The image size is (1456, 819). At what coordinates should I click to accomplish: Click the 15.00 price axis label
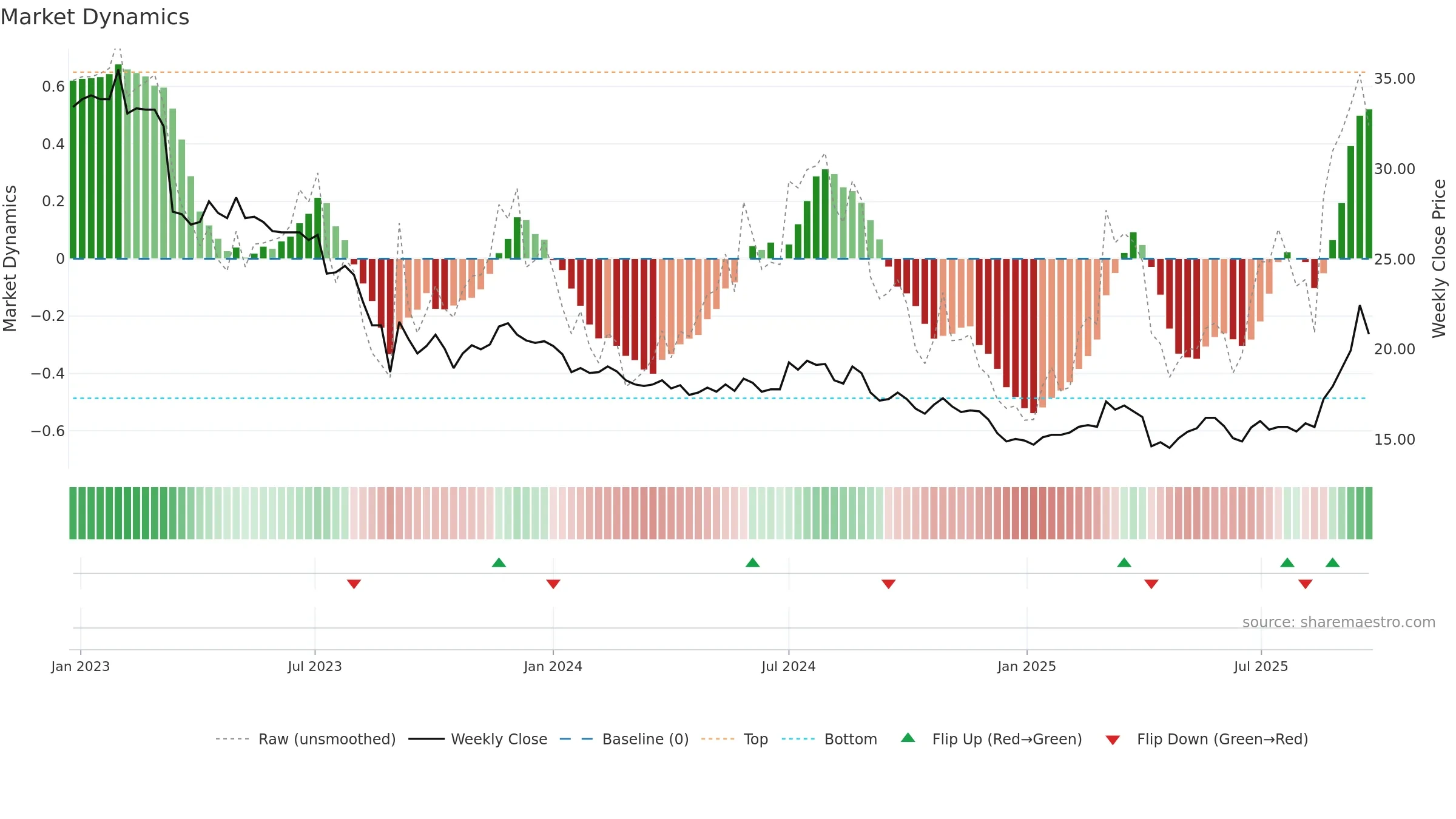[x=1394, y=440]
